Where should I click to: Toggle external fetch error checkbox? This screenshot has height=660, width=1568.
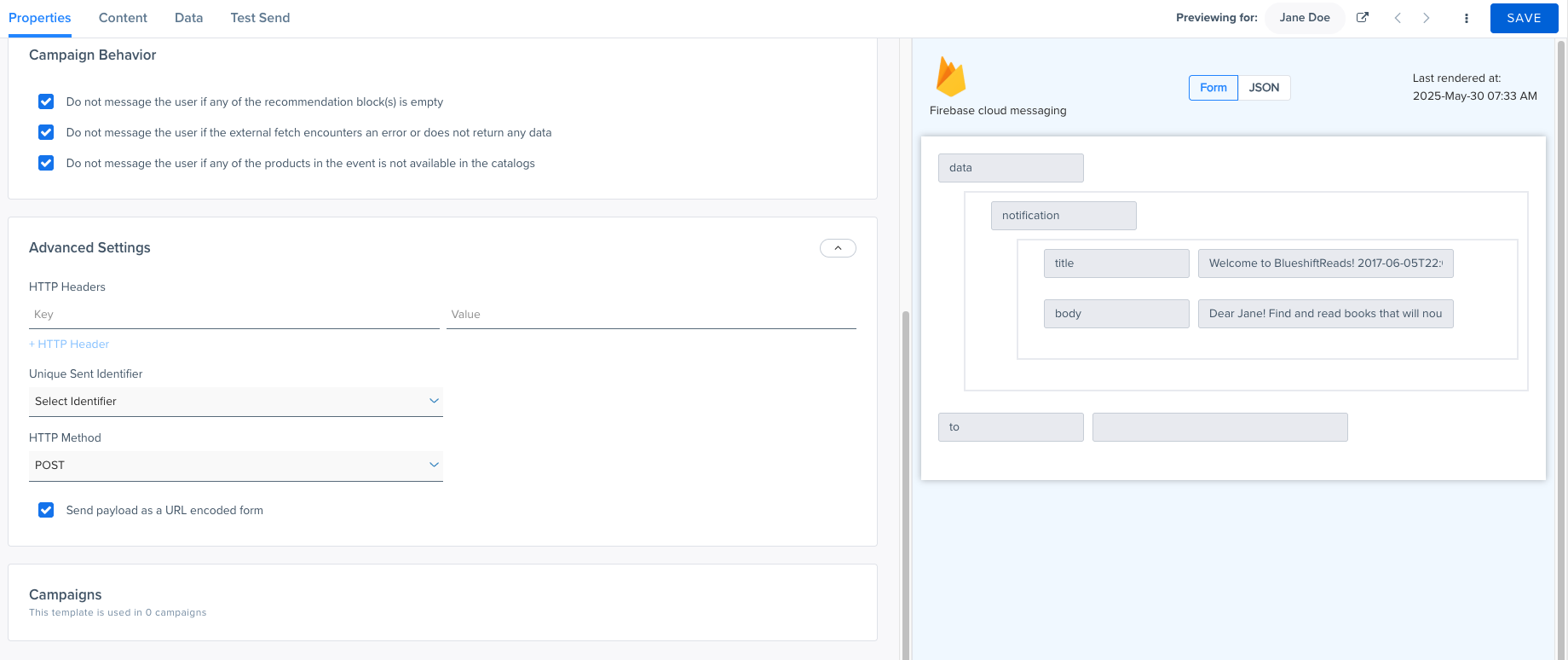pos(46,132)
